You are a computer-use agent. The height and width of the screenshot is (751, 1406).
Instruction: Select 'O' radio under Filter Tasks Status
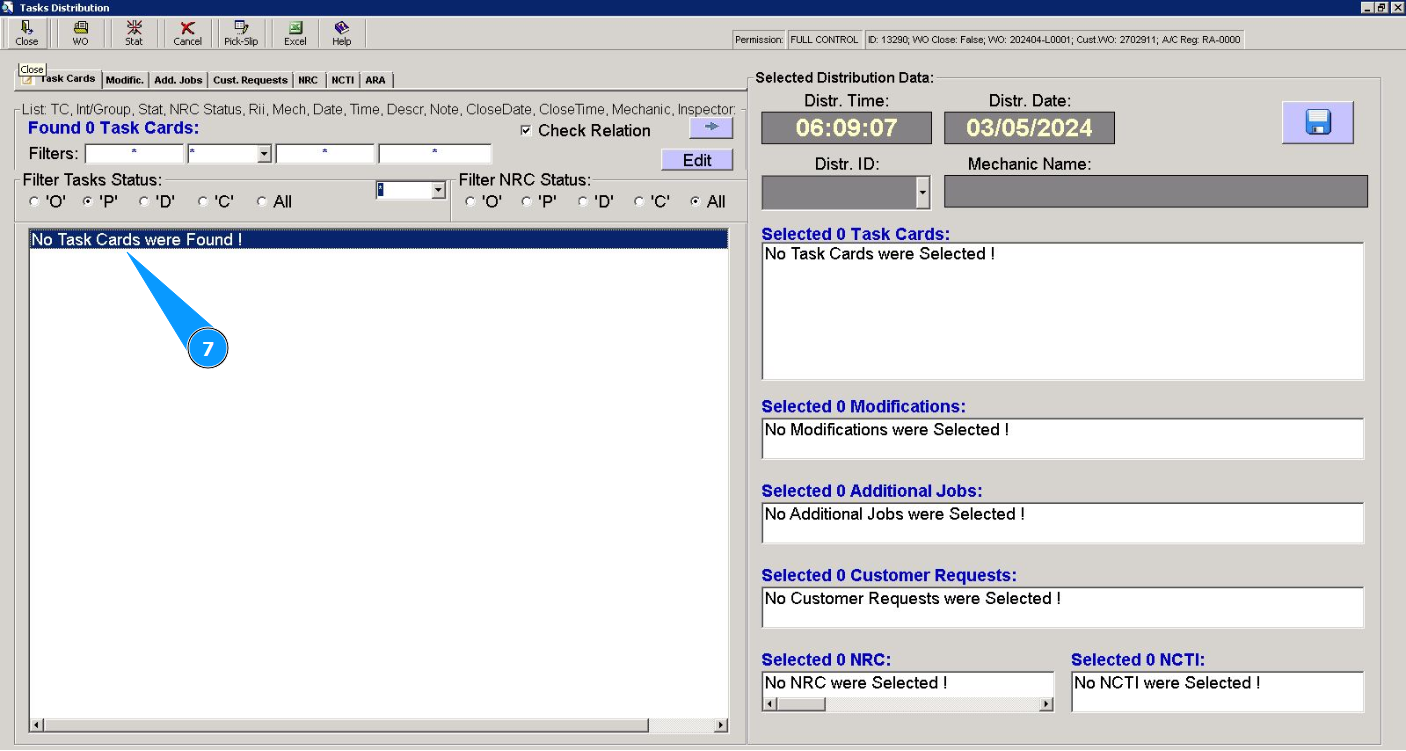pyautogui.click(x=34, y=202)
